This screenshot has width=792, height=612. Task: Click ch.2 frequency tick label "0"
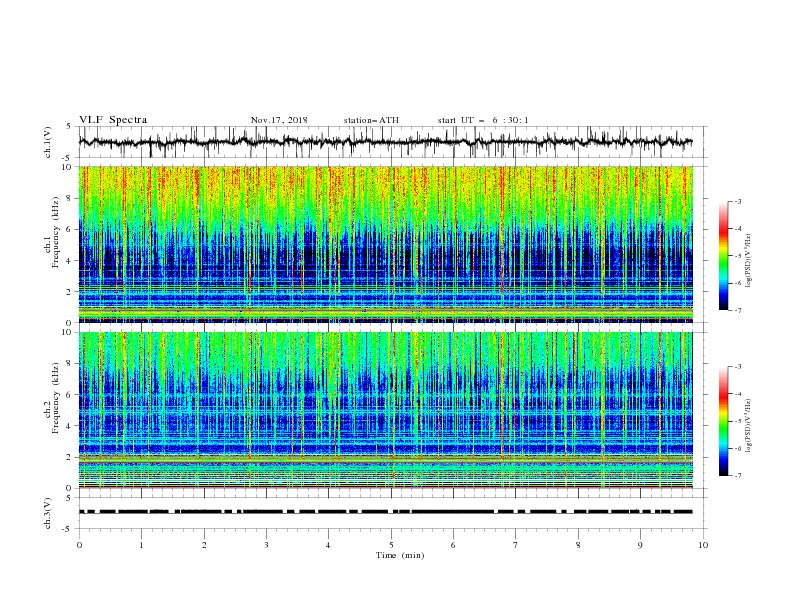pyautogui.click(x=70, y=488)
